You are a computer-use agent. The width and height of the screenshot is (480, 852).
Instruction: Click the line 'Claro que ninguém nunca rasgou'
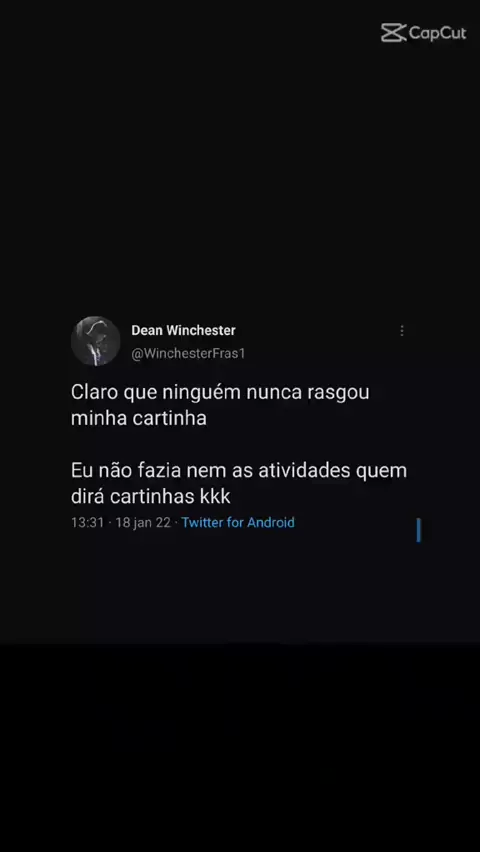pyautogui.click(x=220, y=393)
